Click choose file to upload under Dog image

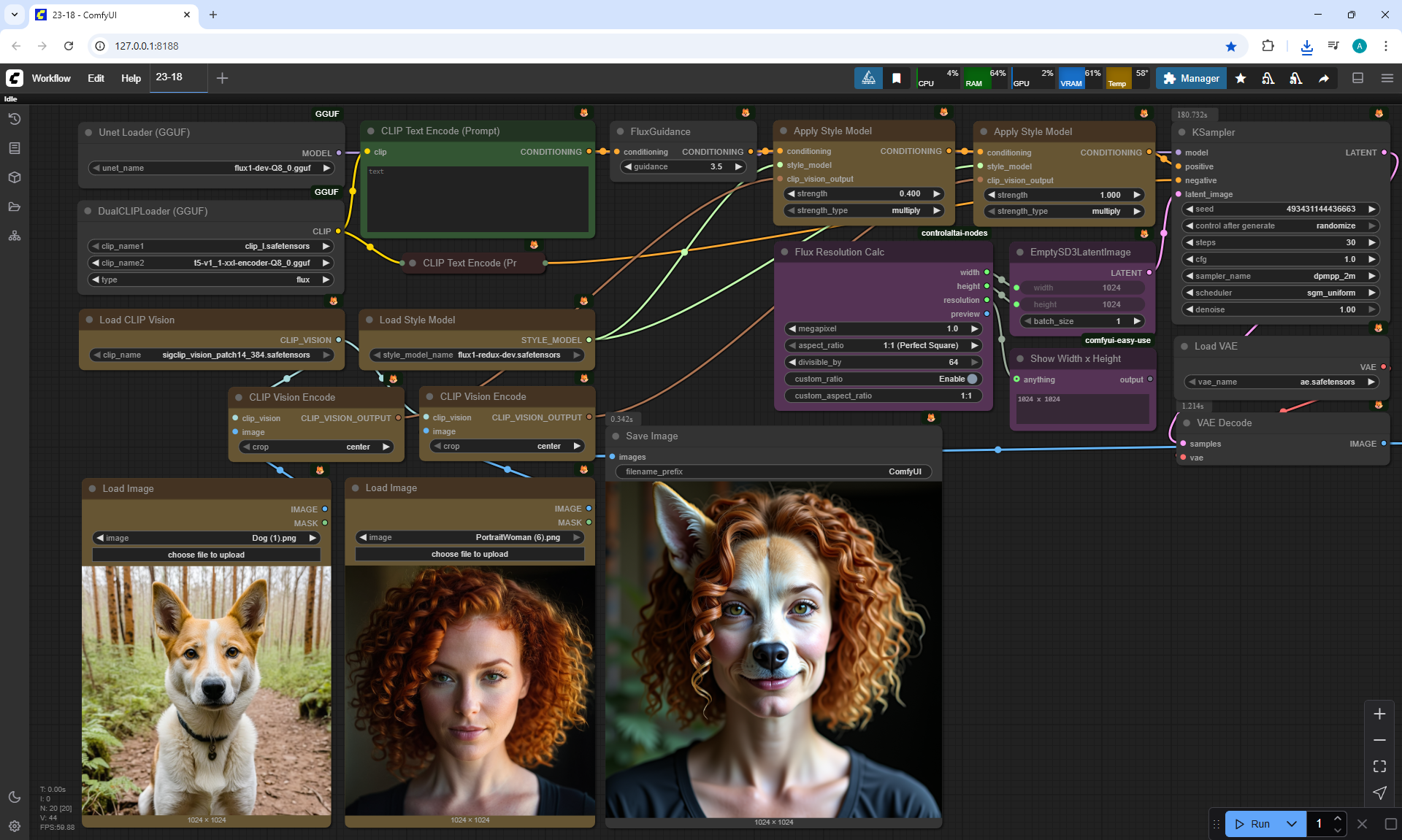click(206, 555)
